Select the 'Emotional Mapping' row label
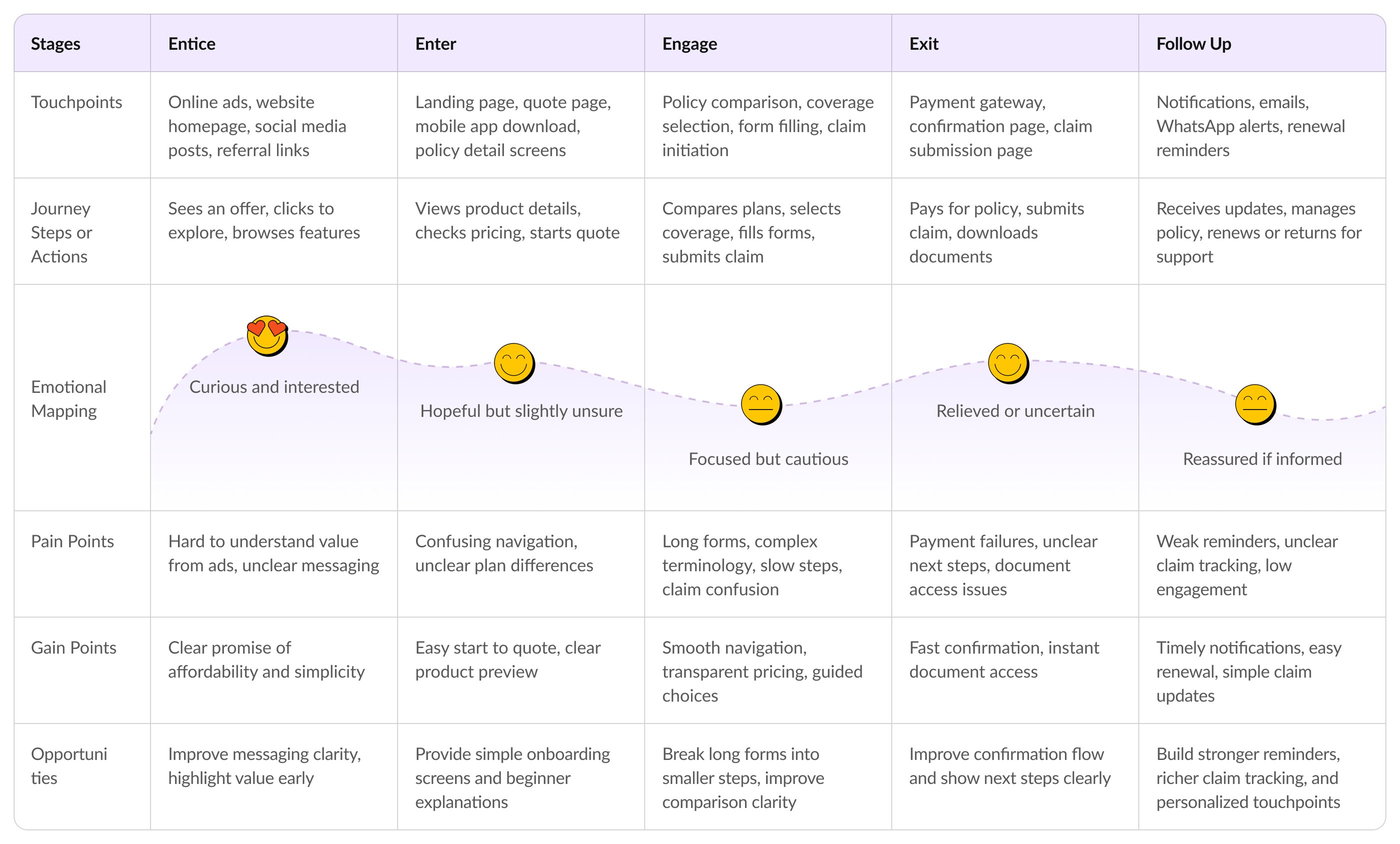This screenshot has height=844, width=1400. 69,399
